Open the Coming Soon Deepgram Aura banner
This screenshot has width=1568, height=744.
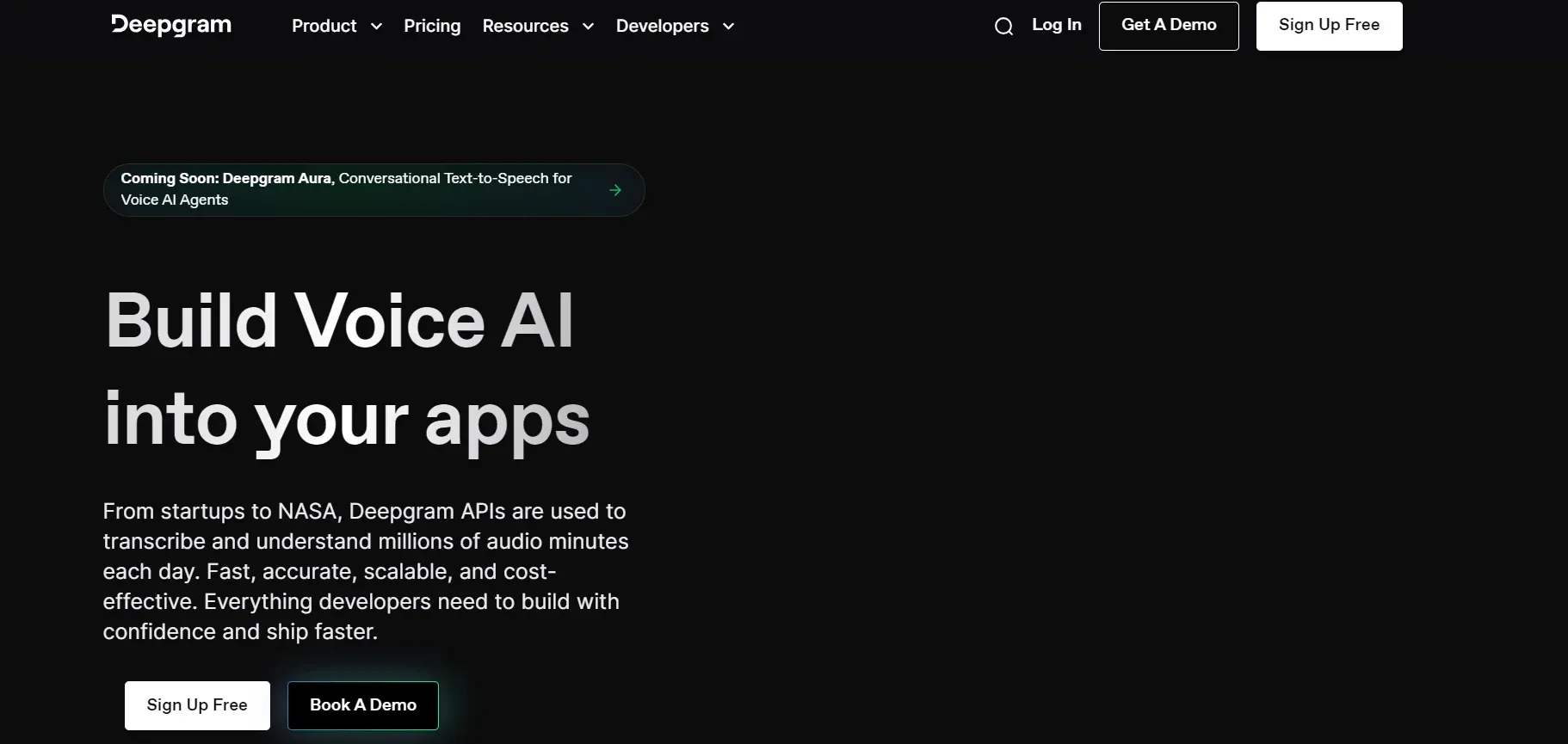point(373,190)
